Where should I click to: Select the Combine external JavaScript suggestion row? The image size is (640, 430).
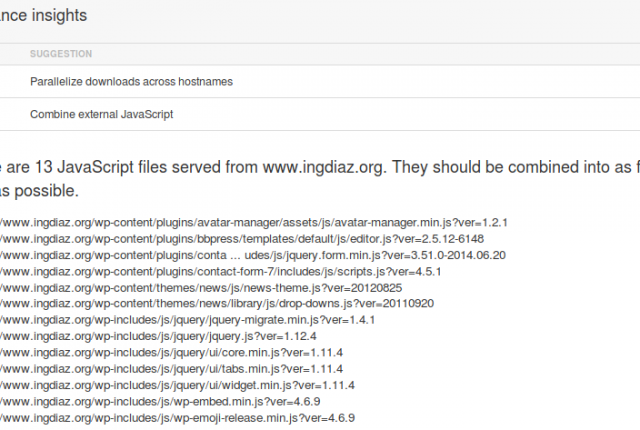coord(320,114)
